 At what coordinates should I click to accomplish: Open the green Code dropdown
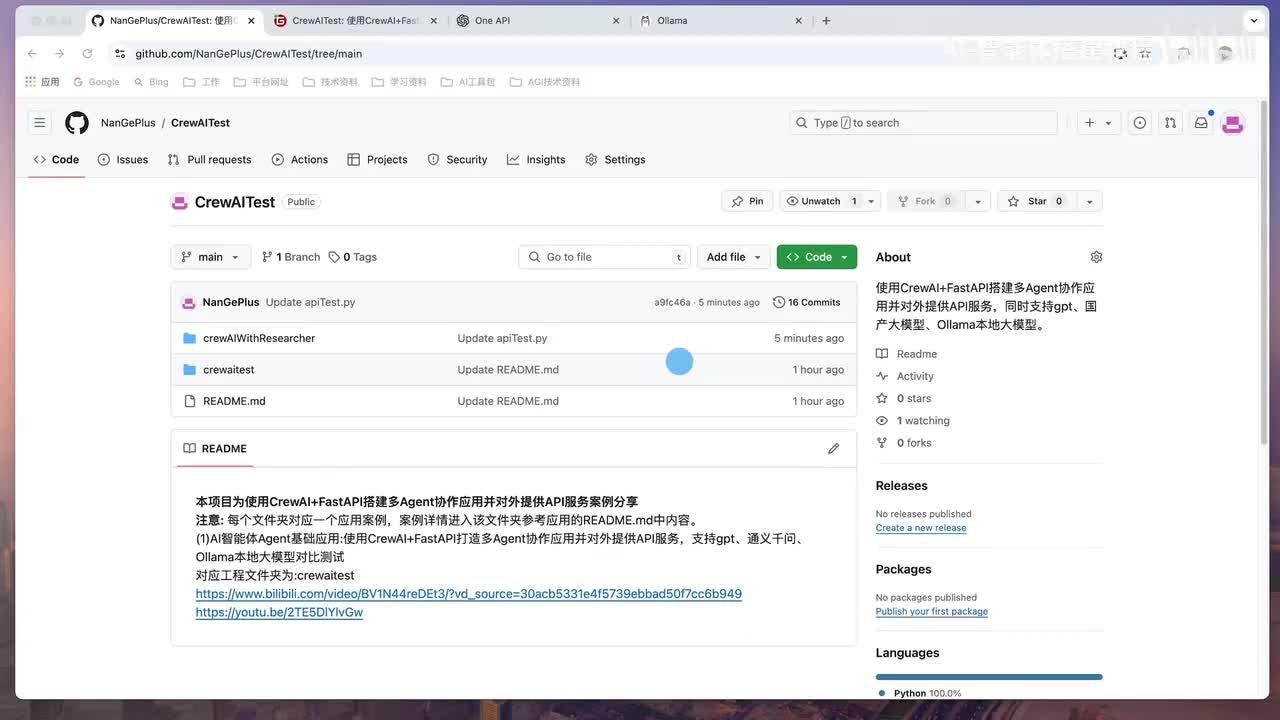(817, 257)
